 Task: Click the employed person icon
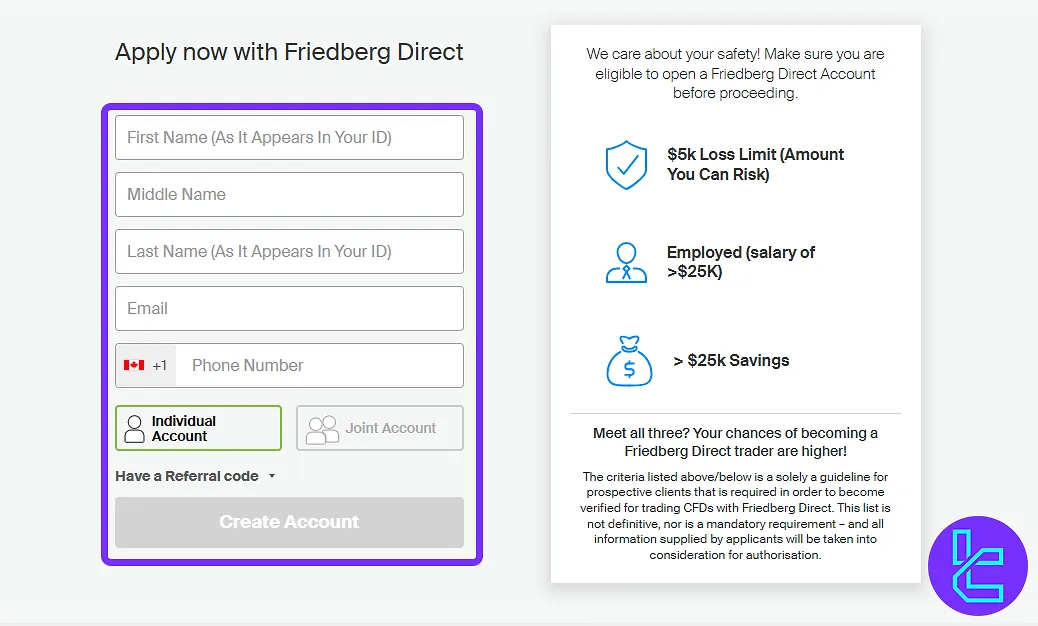coord(626,263)
